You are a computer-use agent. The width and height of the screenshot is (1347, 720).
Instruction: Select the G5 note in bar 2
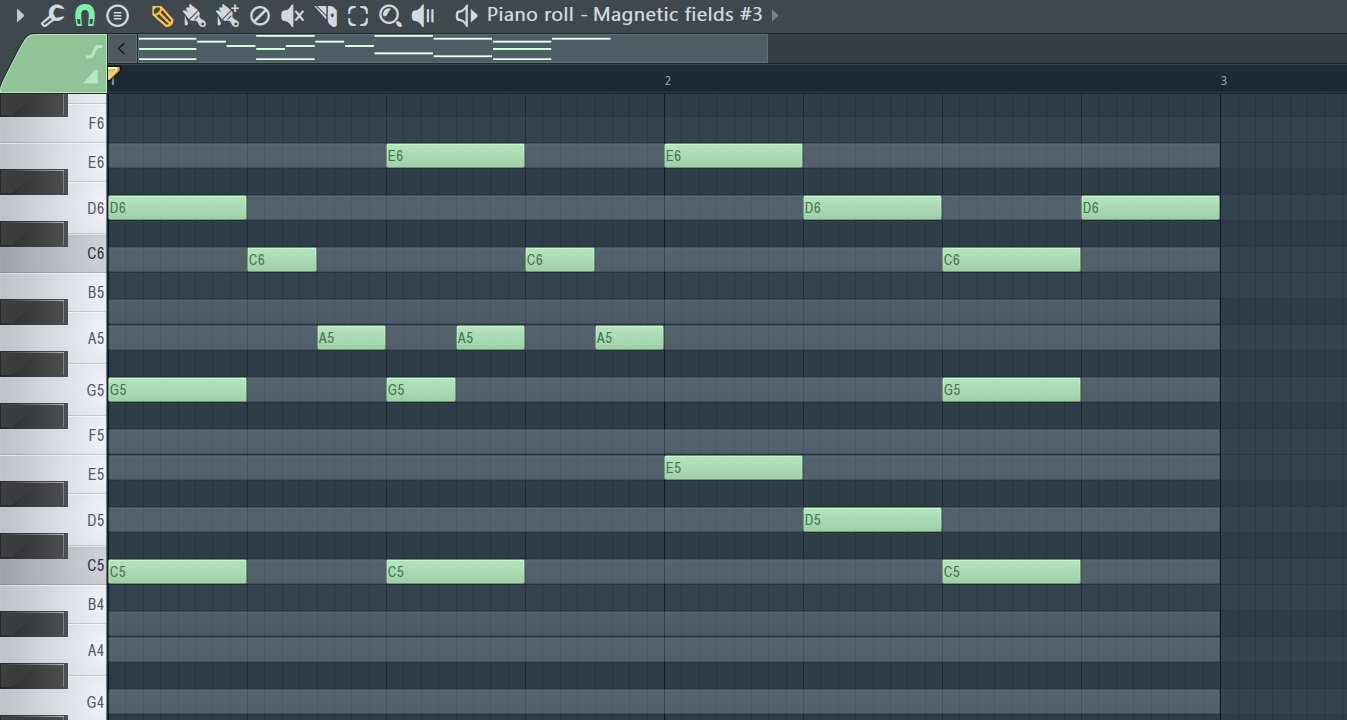coord(1011,390)
